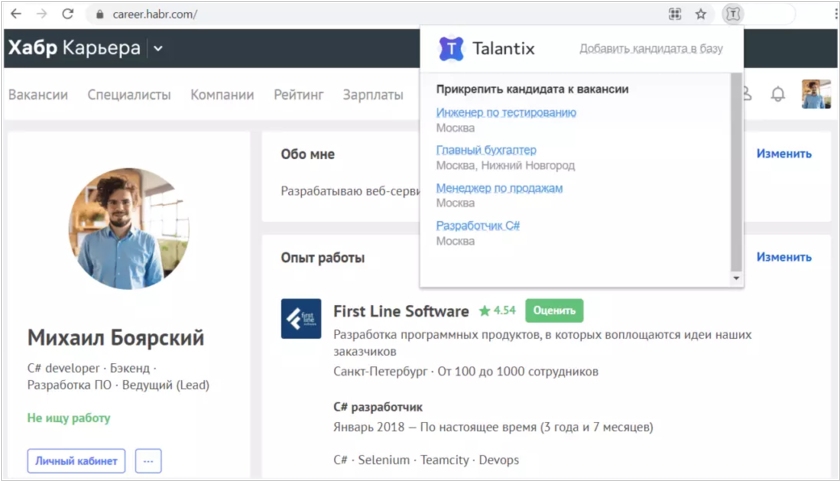Click Добавить кандидата в базу link

click(651, 49)
